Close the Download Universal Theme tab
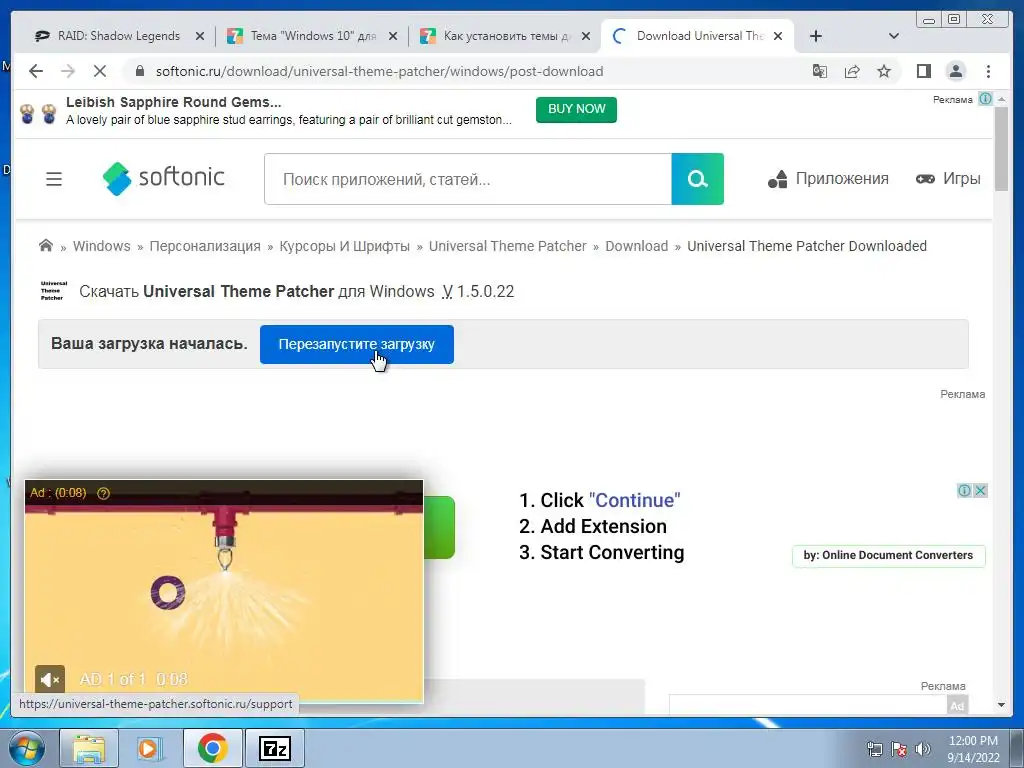This screenshot has width=1024, height=768. click(x=778, y=36)
